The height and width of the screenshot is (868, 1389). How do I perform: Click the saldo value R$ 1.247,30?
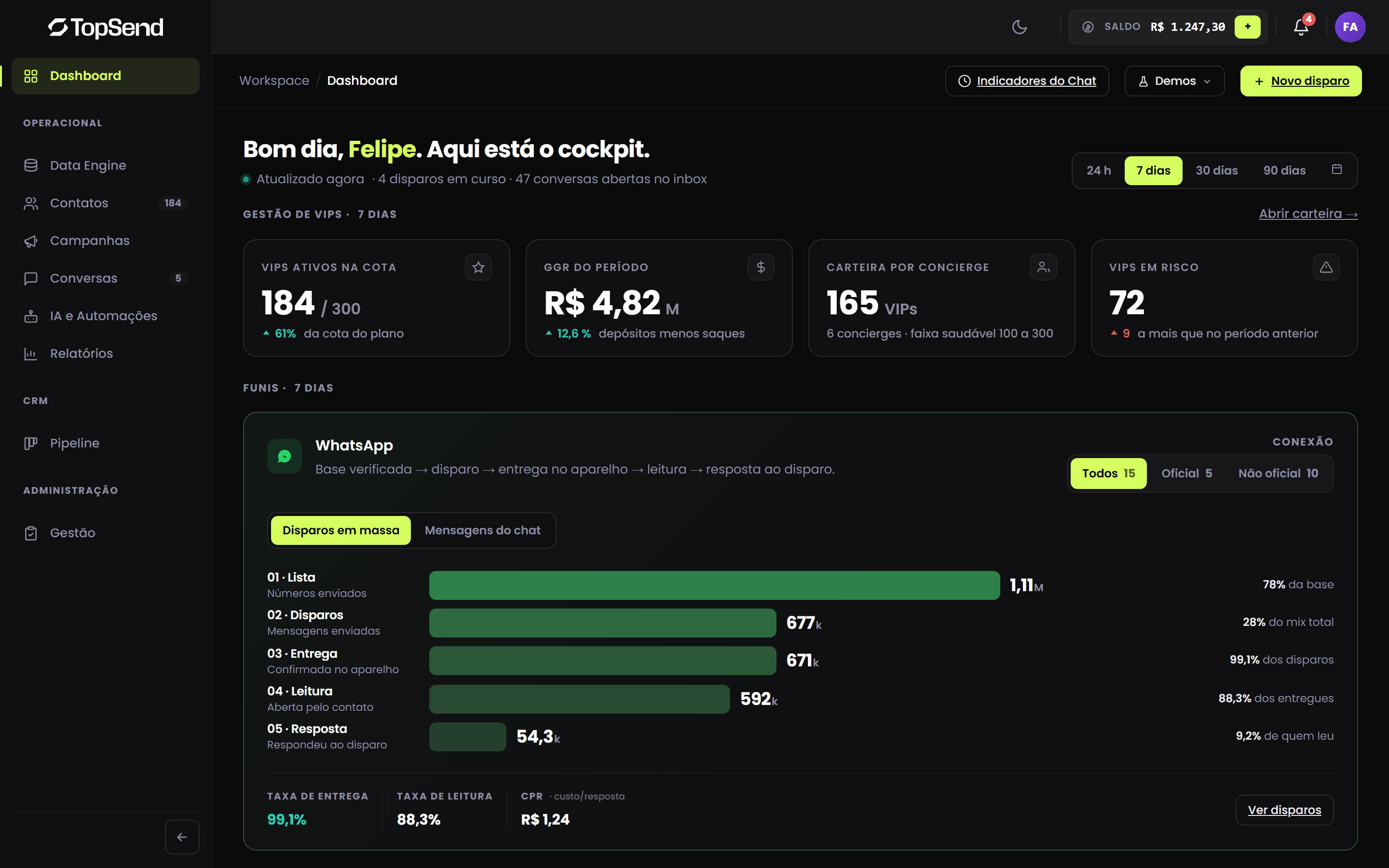click(1187, 27)
